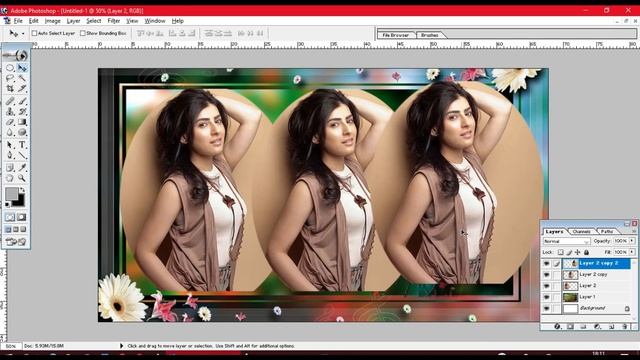Select the Dodge tool
Screen dimensions: 640x360
[22, 132]
